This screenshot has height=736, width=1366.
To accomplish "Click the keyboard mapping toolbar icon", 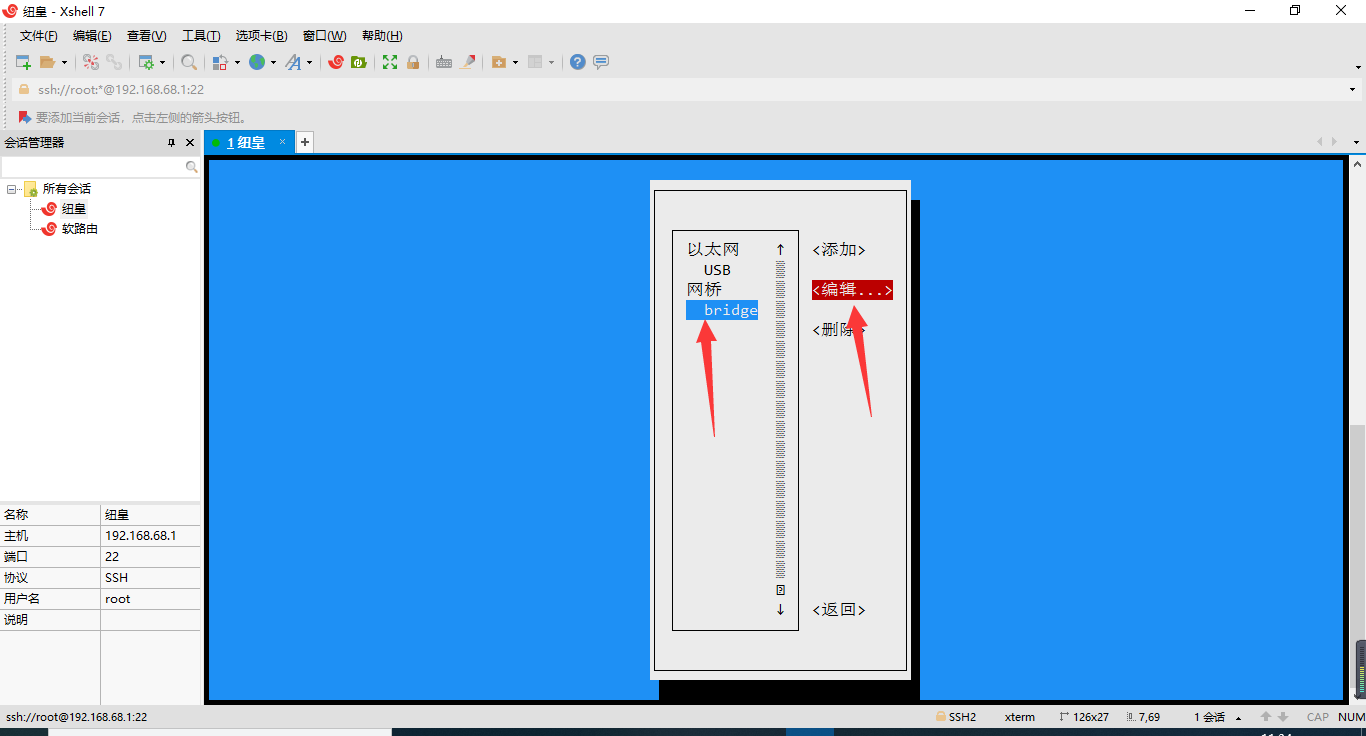I will (444, 62).
